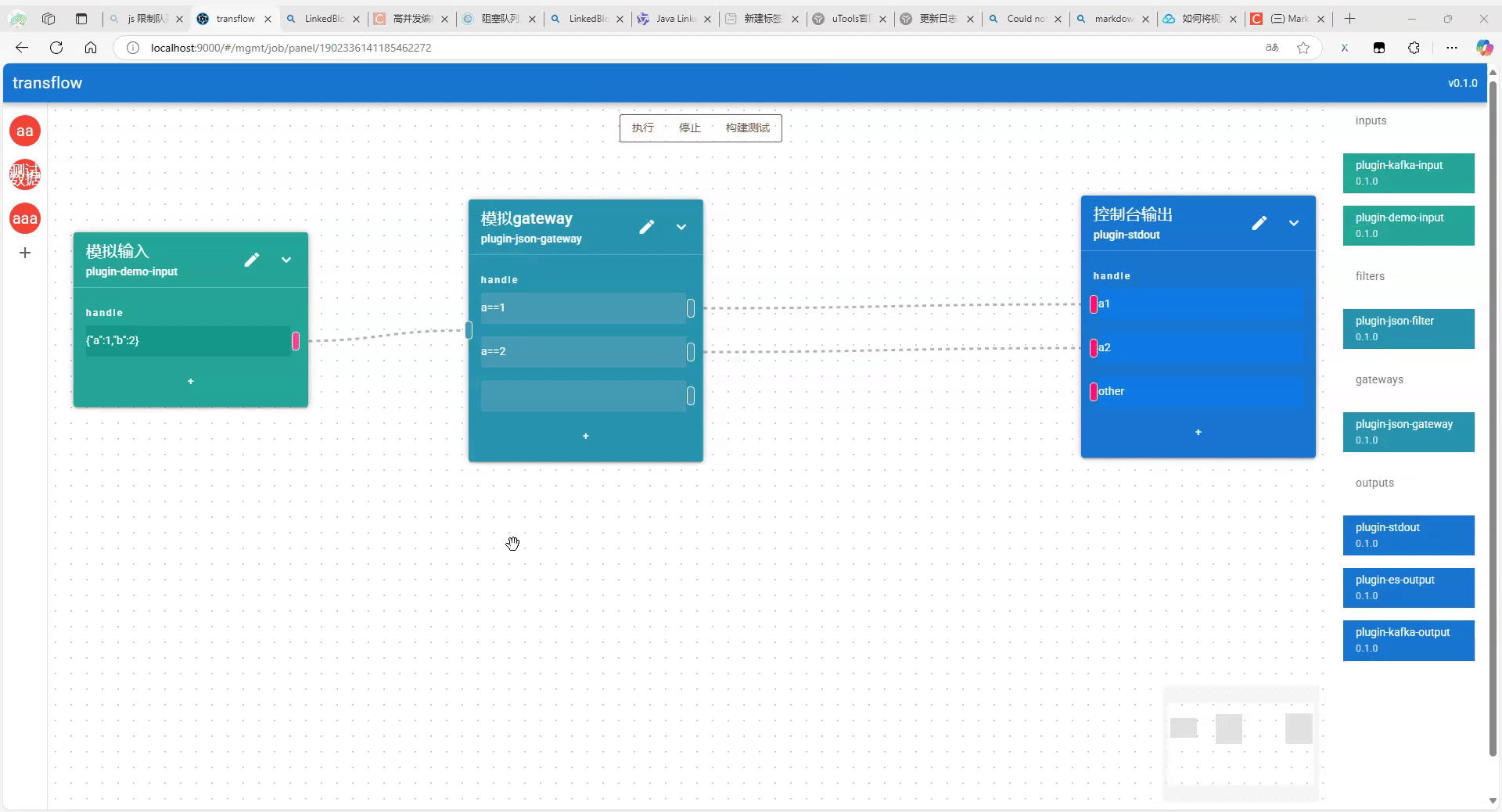Screen dimensions: 1502x812
Task: Click the other handle row
Action: [x=1198, y=391]
